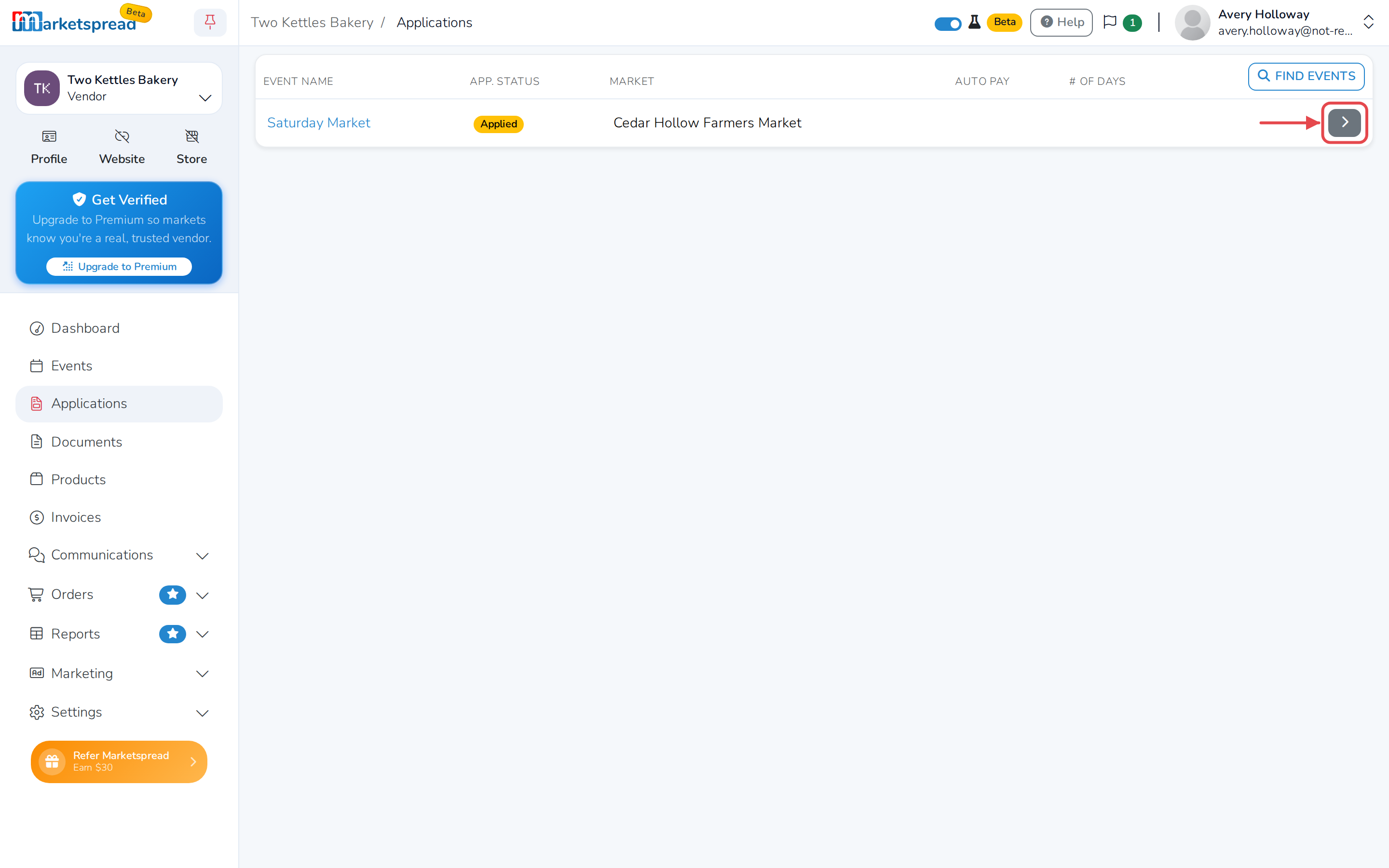Click the beta flask icon
The image size is (1389, 868).
tap(974, 22)
